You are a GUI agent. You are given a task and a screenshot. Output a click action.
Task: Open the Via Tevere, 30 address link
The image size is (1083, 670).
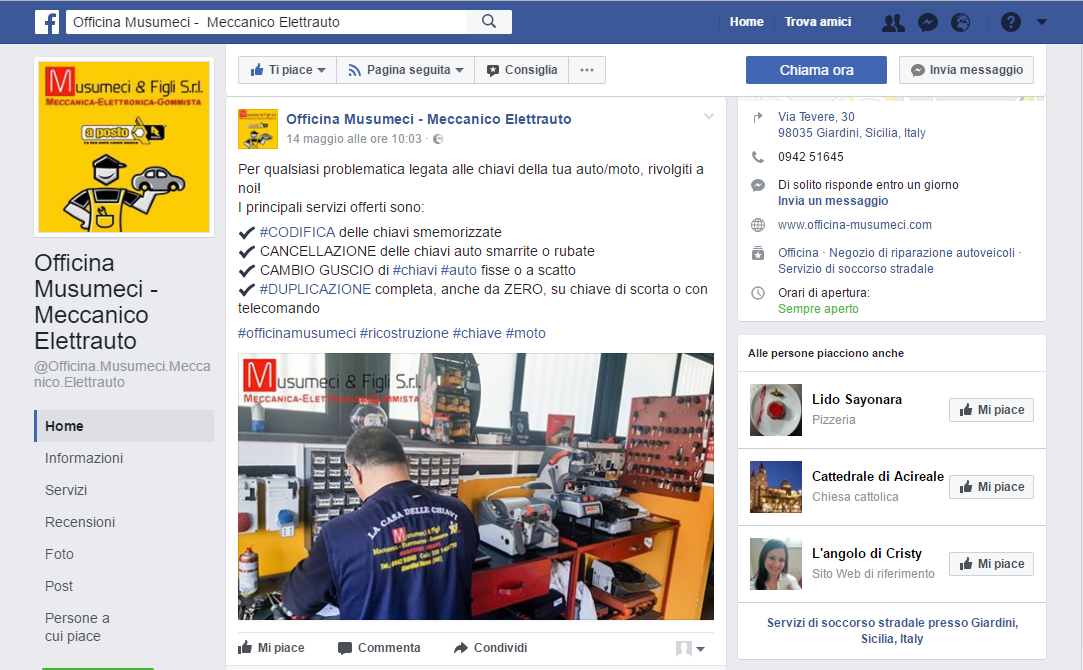click(x=852, y=124)
